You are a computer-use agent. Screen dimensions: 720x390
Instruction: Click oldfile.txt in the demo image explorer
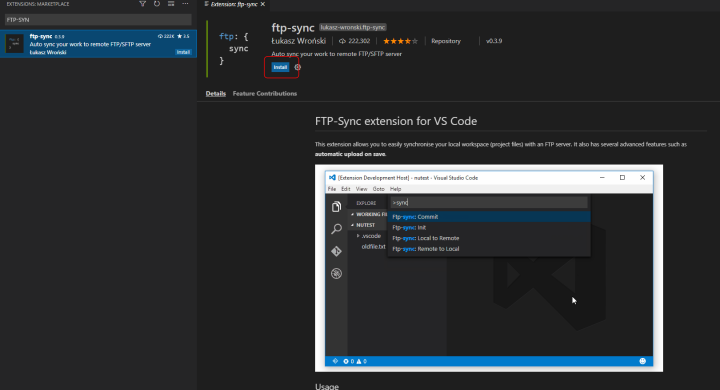(x=373, y=247)
